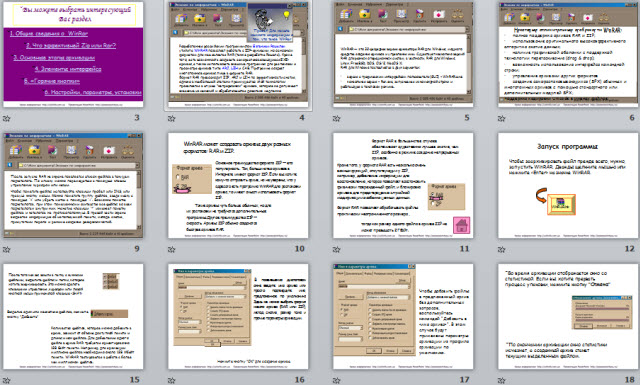640x385 pixels.
Task: Select slide 6 thumbnail
Action: 568,54
